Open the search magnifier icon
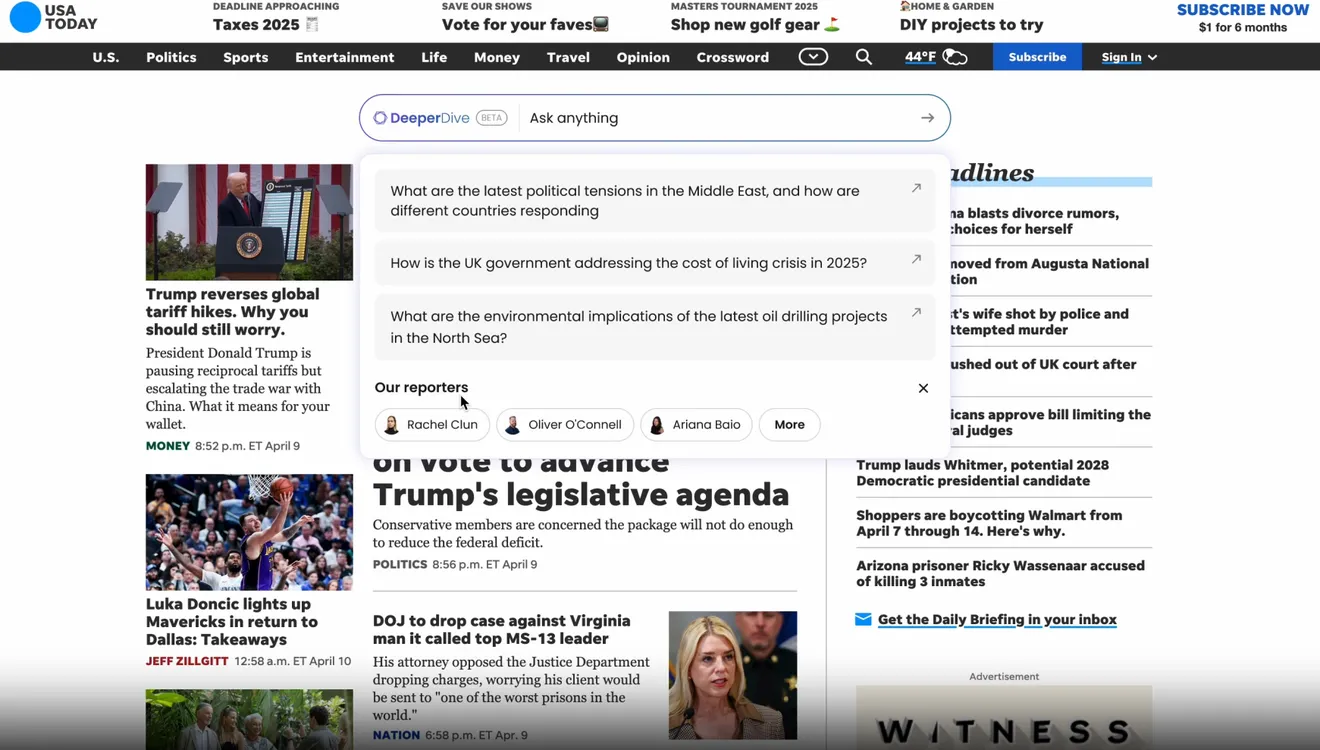 coord(864,57)
